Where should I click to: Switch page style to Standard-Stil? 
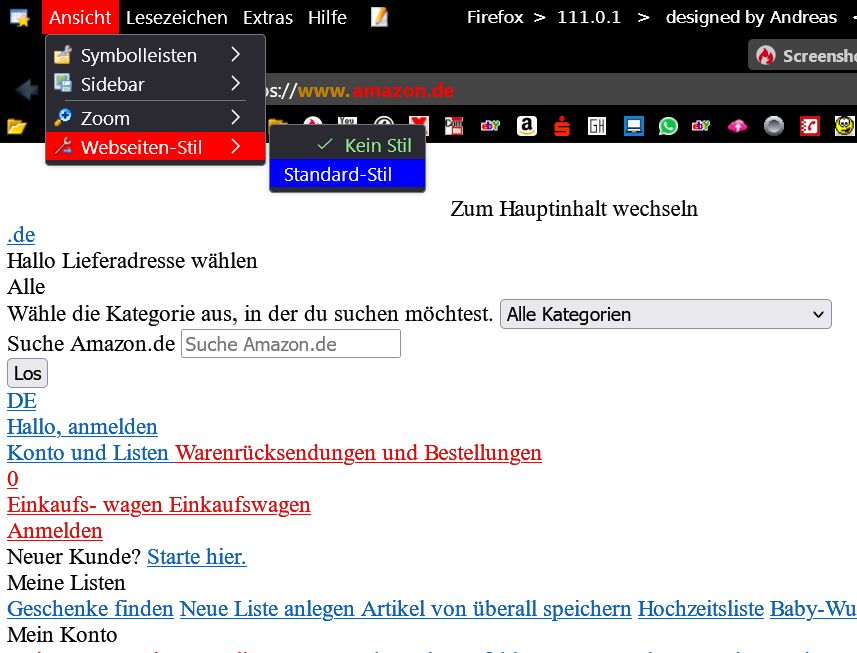click(x=338, y=174)
